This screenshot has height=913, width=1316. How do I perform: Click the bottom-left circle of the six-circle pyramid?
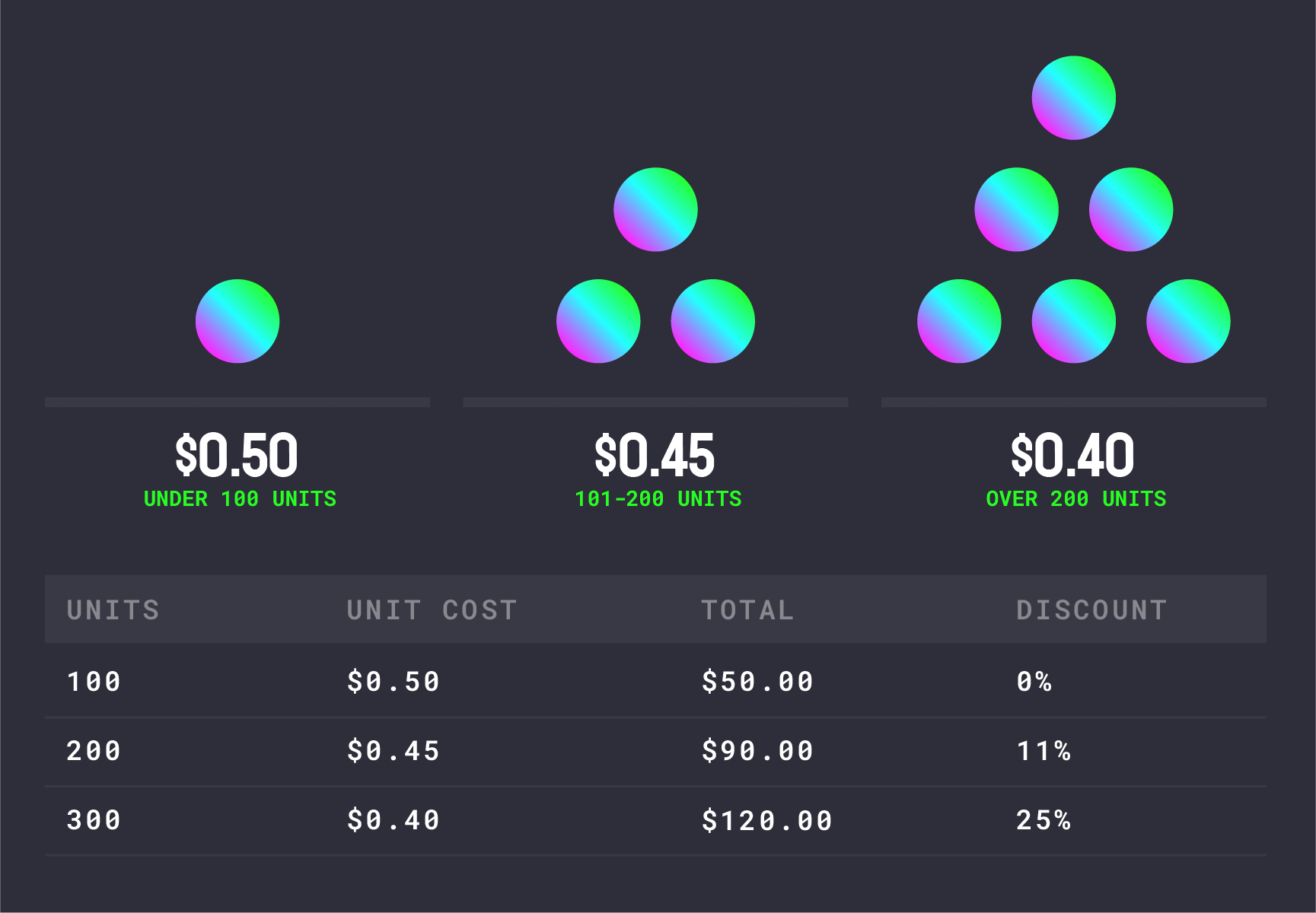tap(959, 321)
